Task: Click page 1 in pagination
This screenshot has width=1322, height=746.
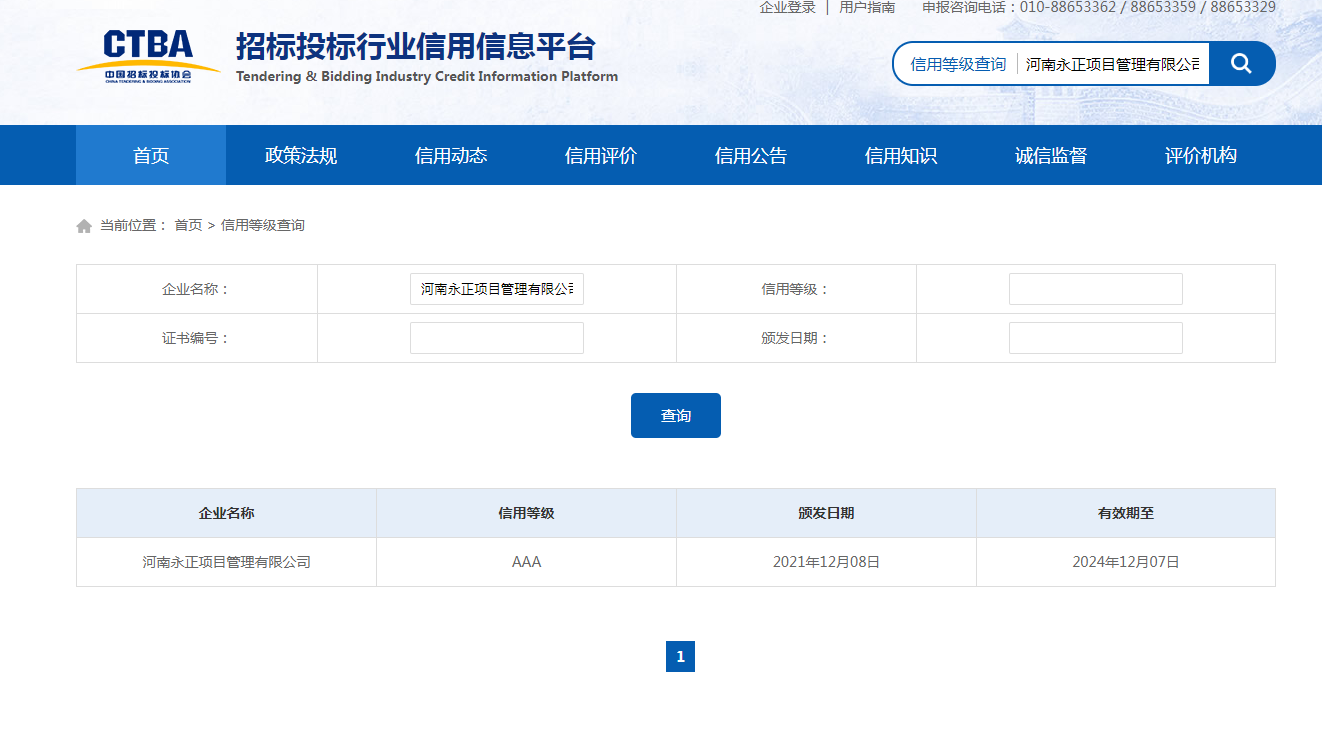Action: (x=680, y=657)
